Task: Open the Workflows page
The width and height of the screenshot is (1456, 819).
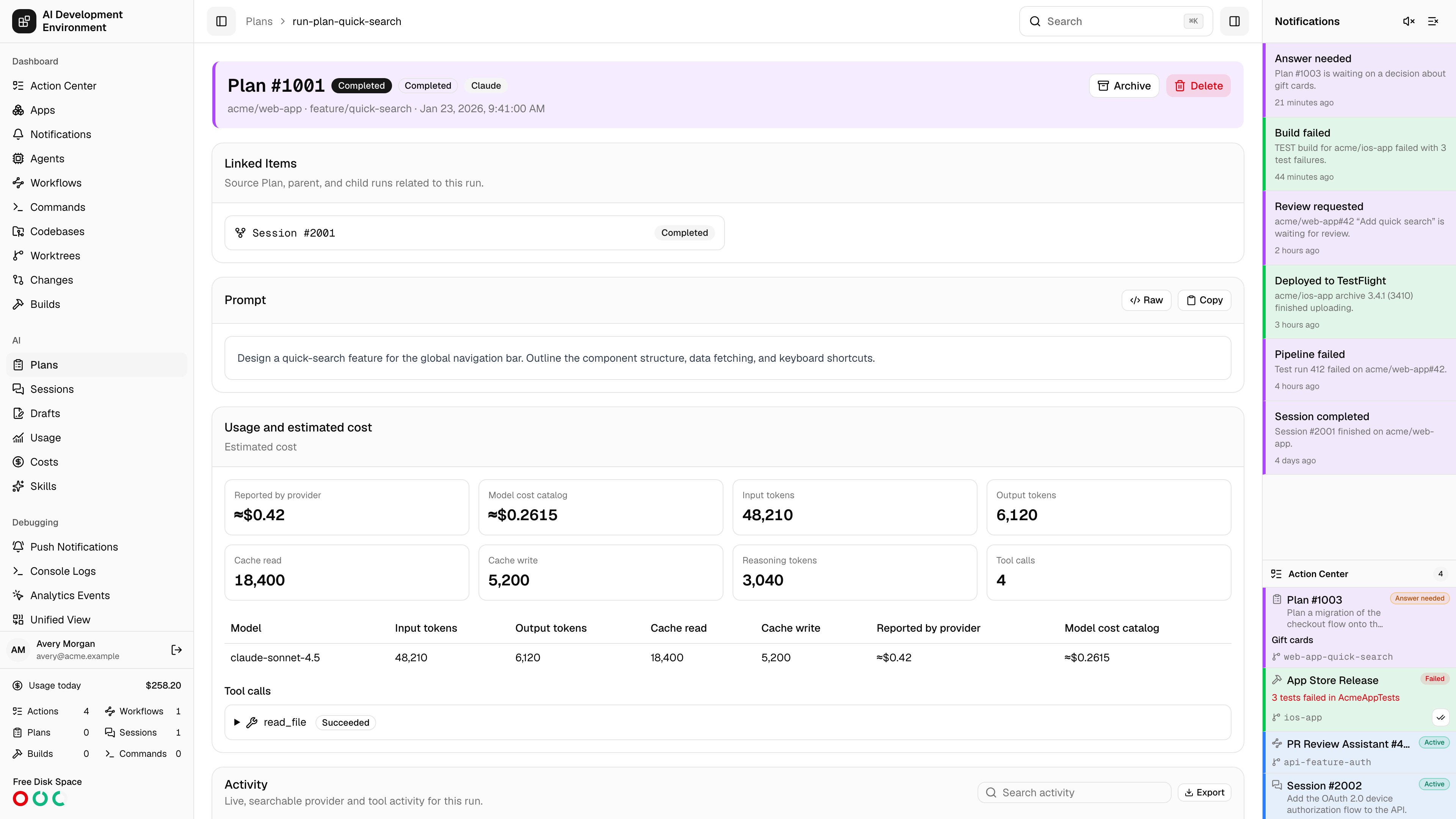Action: (x=97, y=183)
